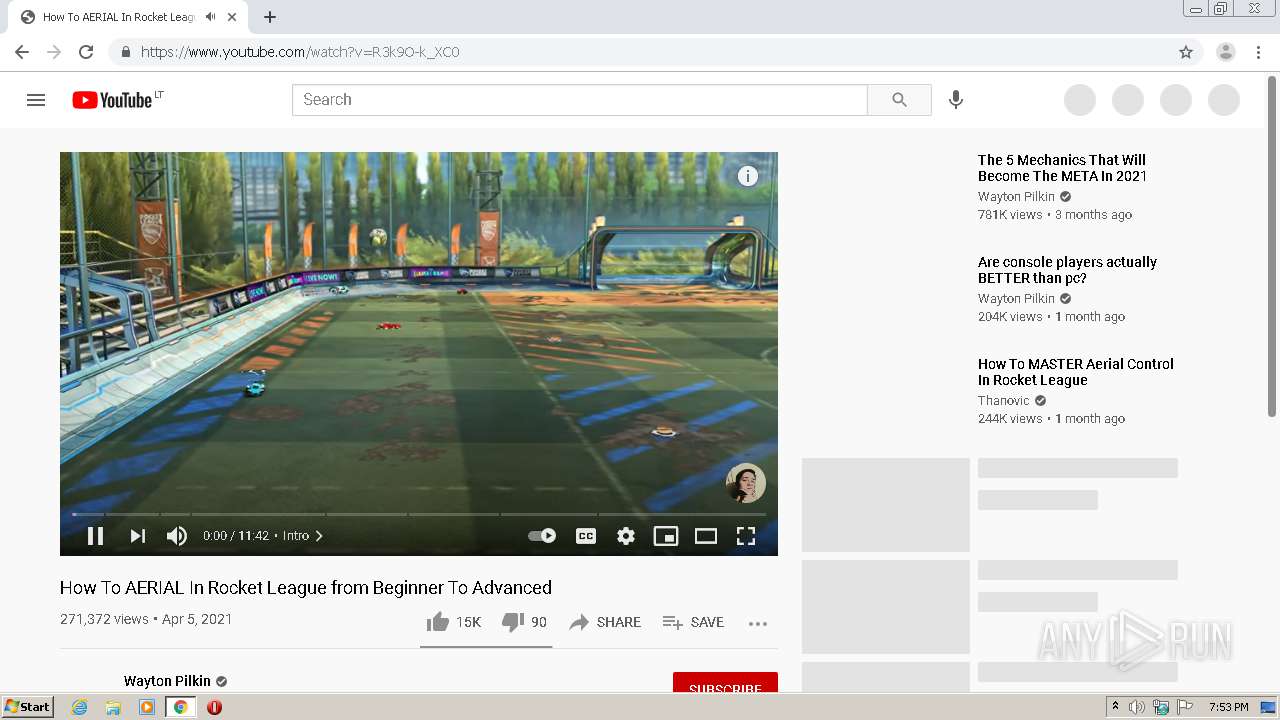Open Chrome profile avatar
Screen dimensions: 1280x720
[x=1226, y=52]
